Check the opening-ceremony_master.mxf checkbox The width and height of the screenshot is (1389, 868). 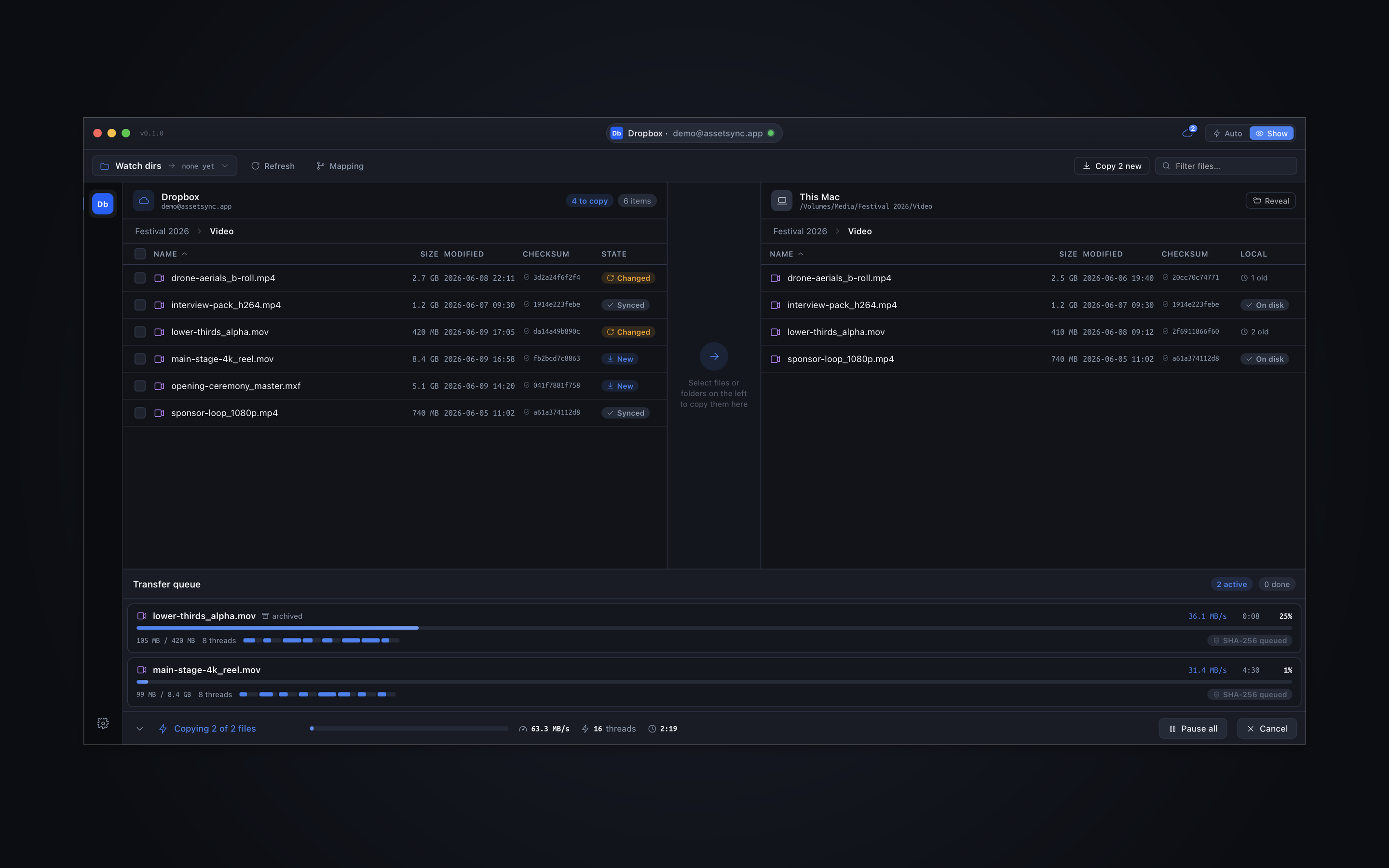140,386
